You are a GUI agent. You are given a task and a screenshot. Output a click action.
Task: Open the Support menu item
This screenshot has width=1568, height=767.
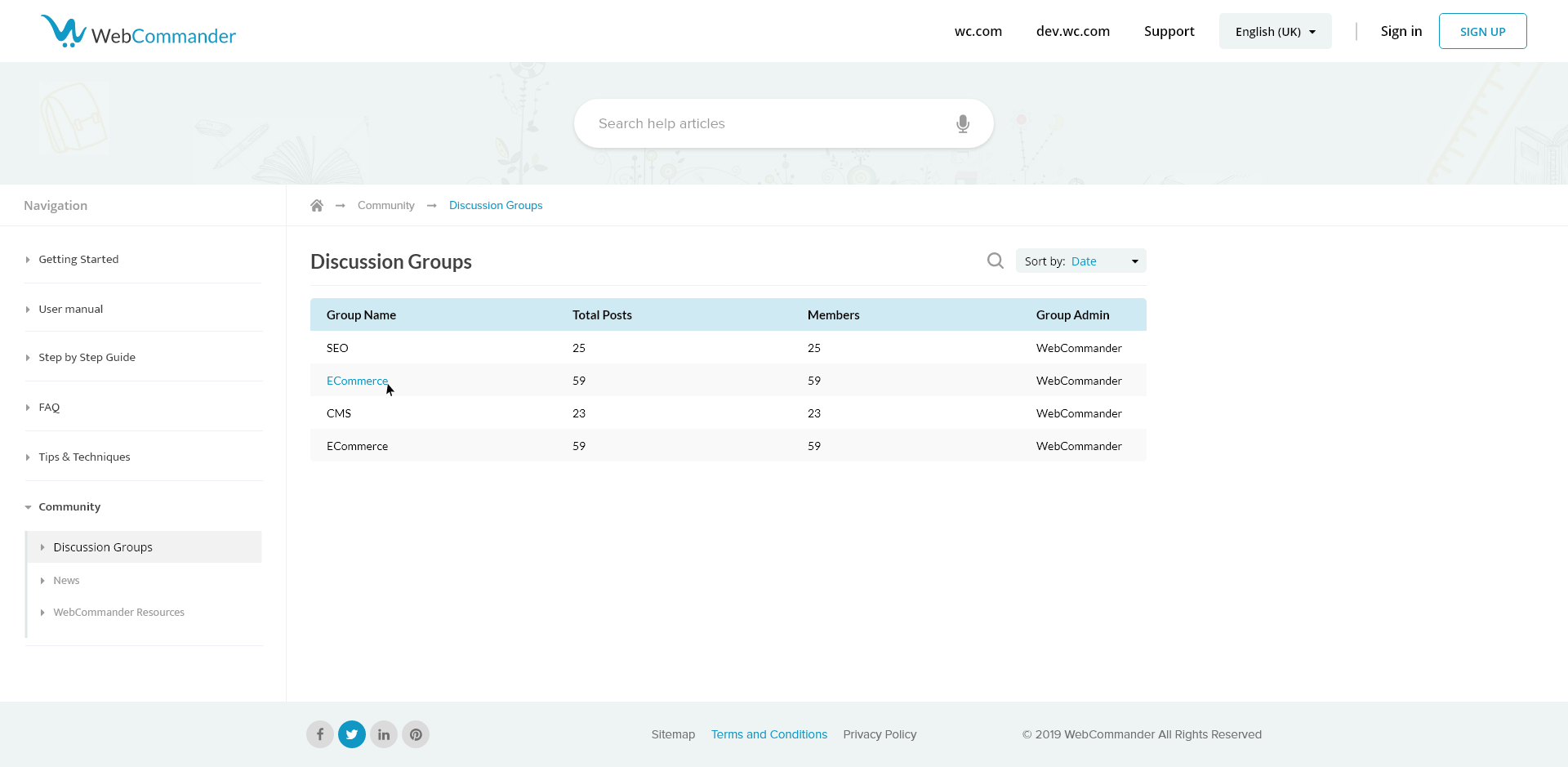[x=1169, y=32]
